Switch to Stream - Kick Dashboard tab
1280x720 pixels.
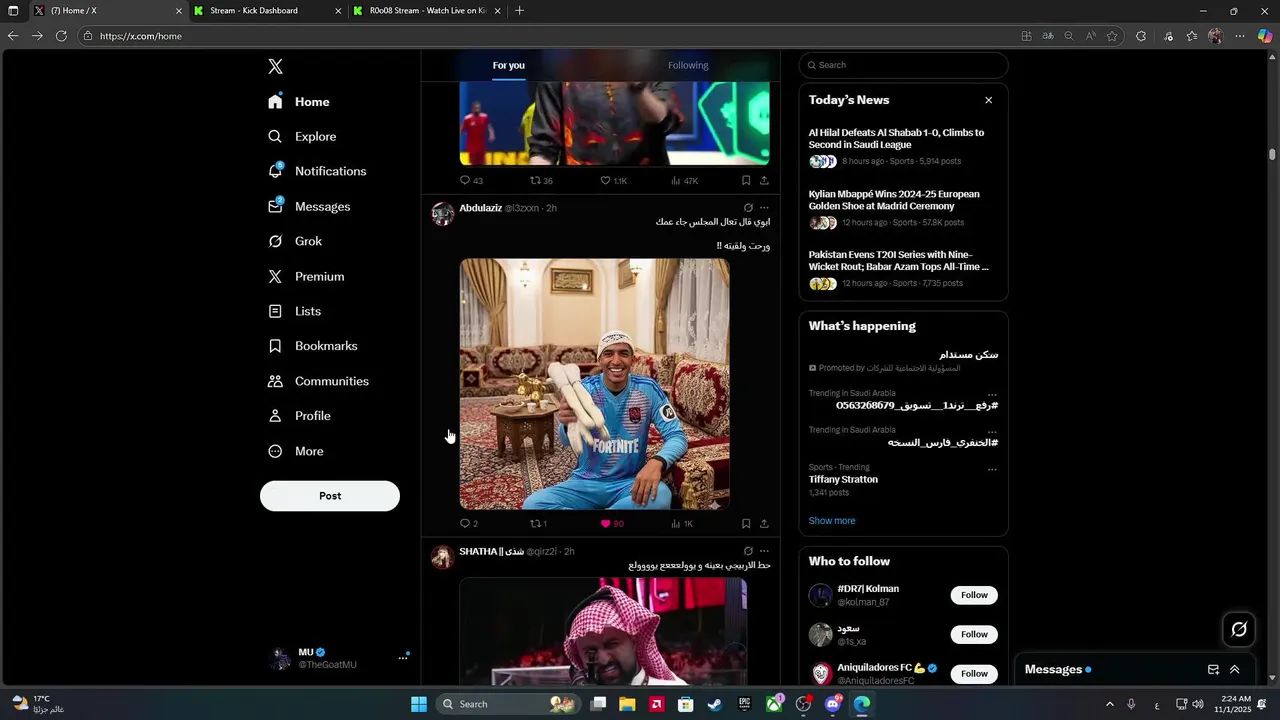(266, 11)
